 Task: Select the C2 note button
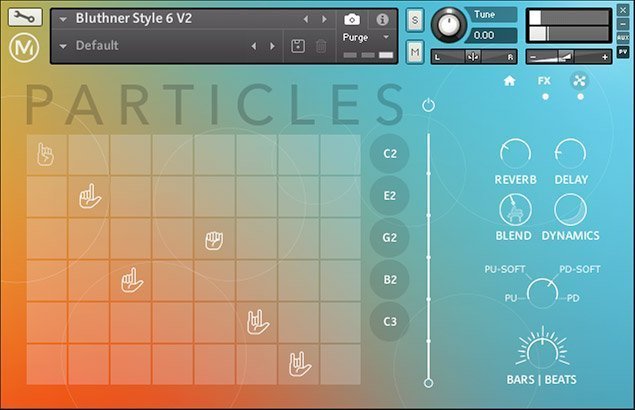click(x=390, y=154)
